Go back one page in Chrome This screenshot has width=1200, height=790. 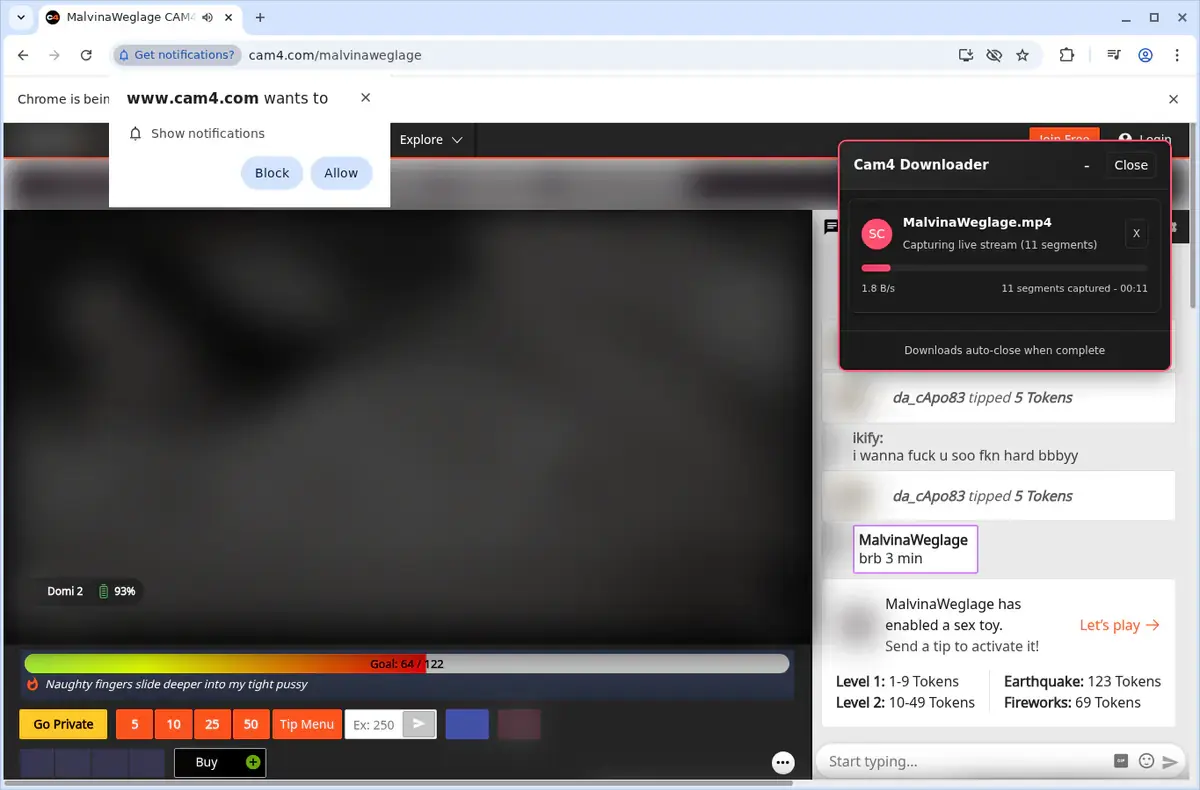pos(23,55)
